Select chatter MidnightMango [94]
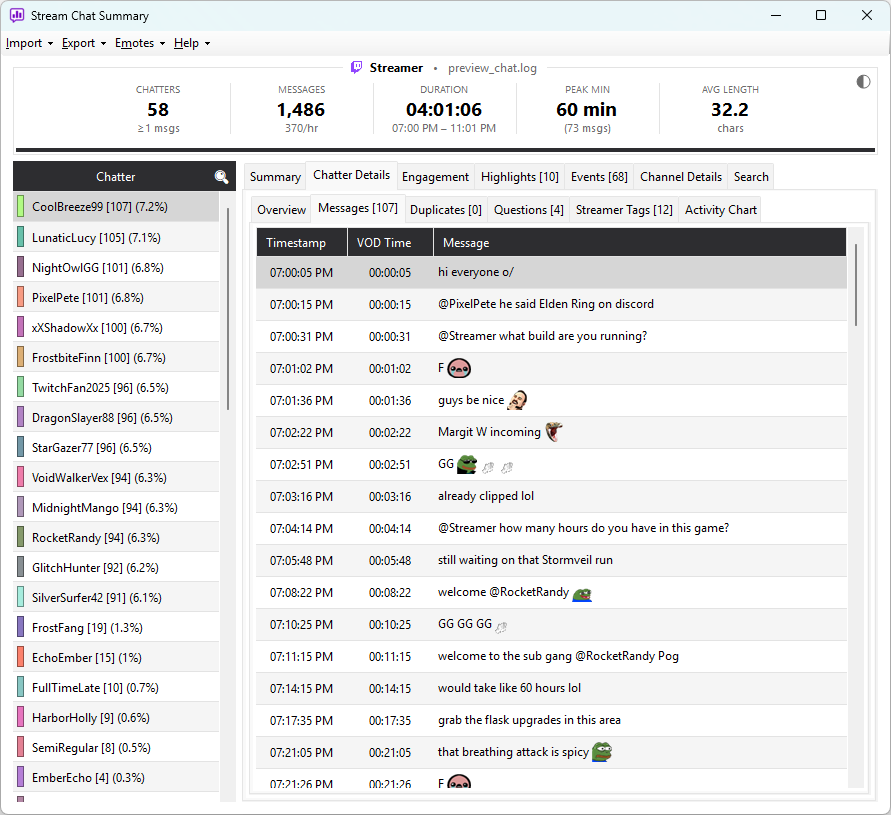 point(116,508)
